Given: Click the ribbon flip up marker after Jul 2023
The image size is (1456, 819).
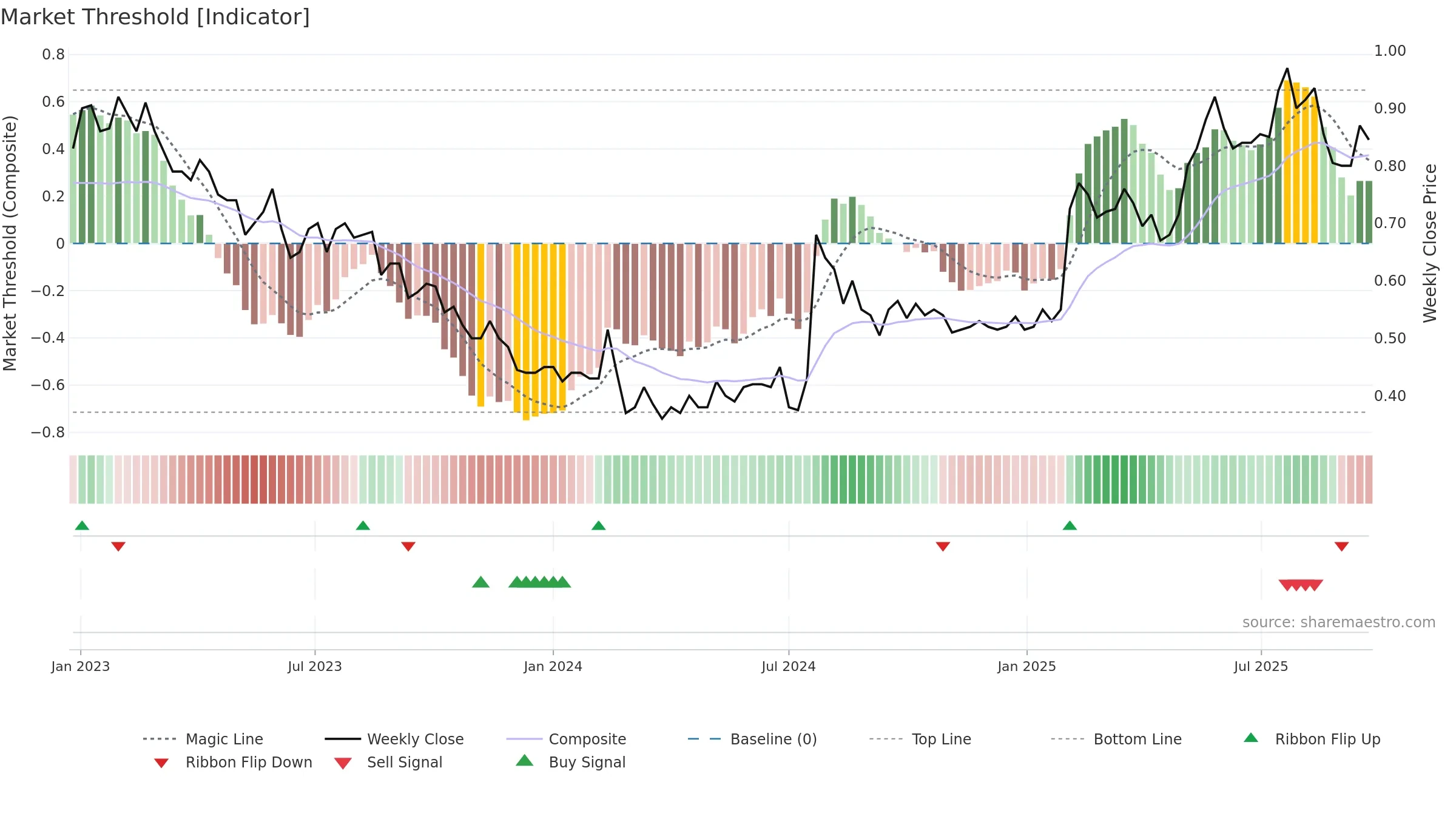Looking at the screenshot, I should pyautogui.click(x=363, y=525).
